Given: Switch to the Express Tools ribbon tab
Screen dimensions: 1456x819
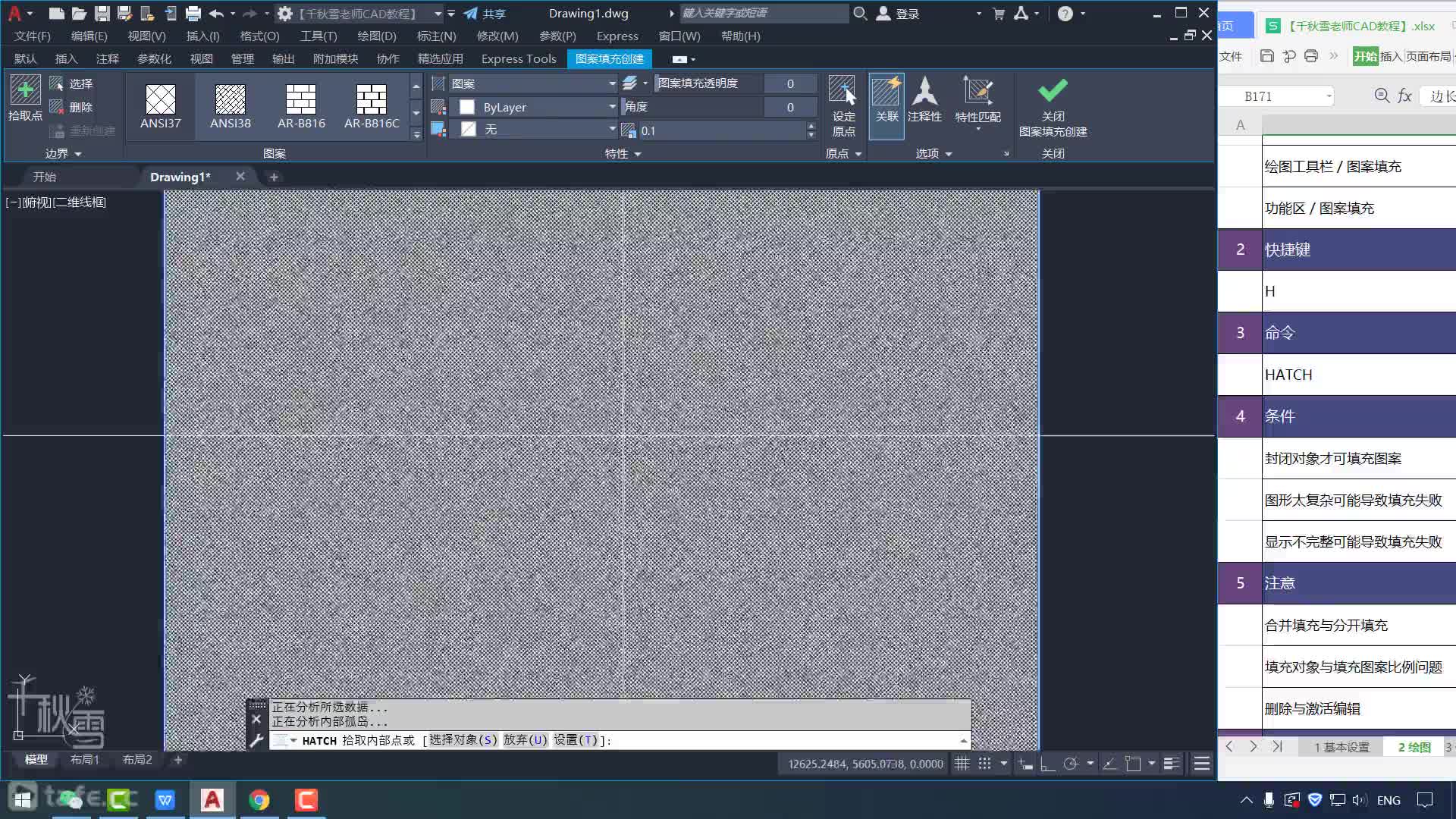Looking at the screenshot, I should pyautogui.click(x=519, y=58).
